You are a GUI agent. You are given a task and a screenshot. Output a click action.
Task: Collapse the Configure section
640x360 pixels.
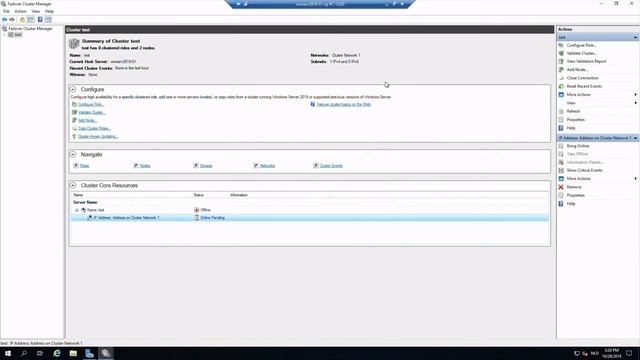[73, 89]
